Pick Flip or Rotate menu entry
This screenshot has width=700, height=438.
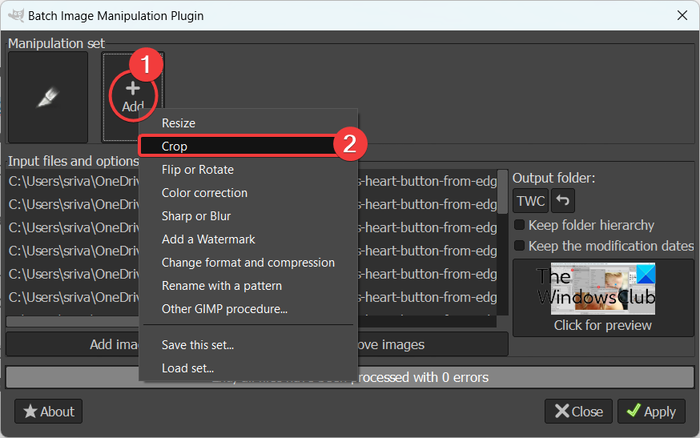(198, 169)
